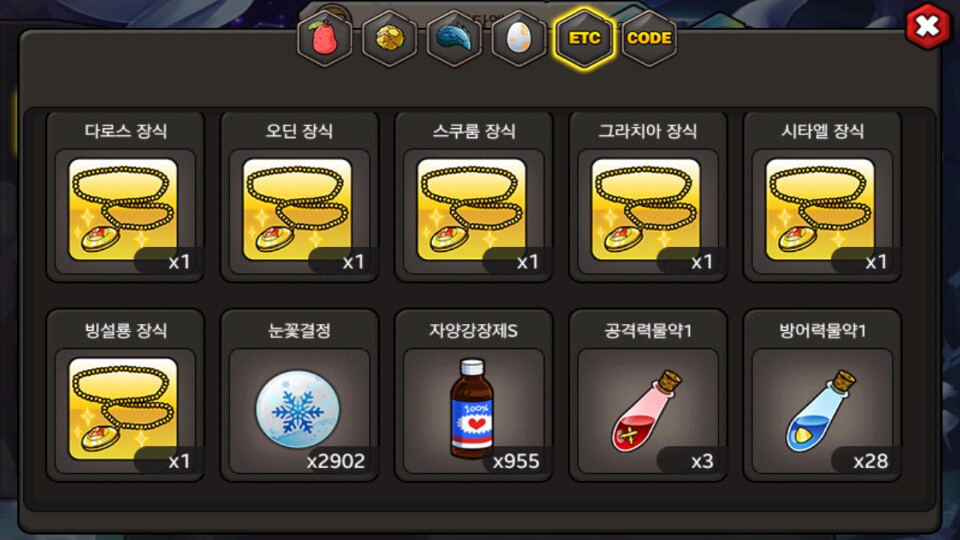Open the CODE tab
This screenshot has width=960, height=540.
[649, 39]
